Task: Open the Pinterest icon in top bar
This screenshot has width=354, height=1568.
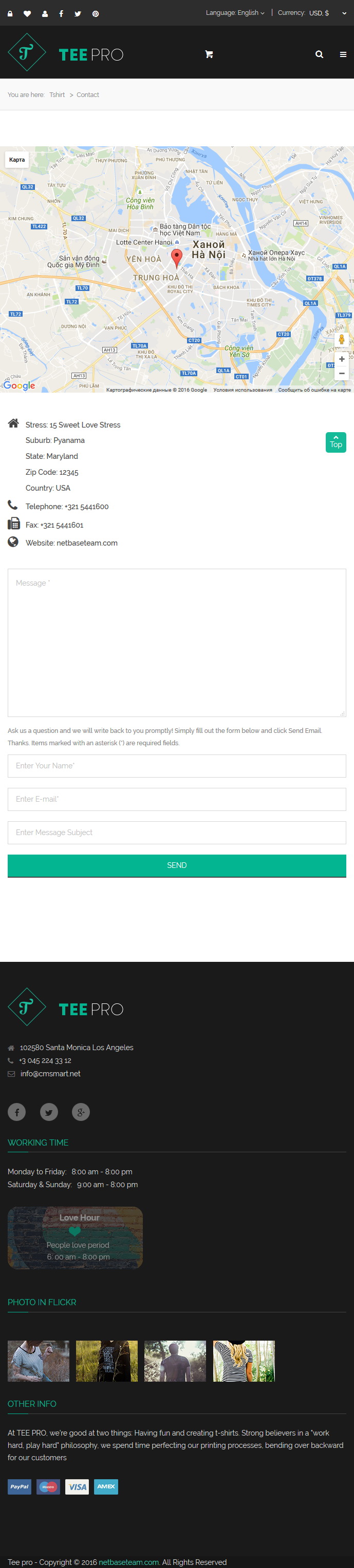Action: coord(95,13)
